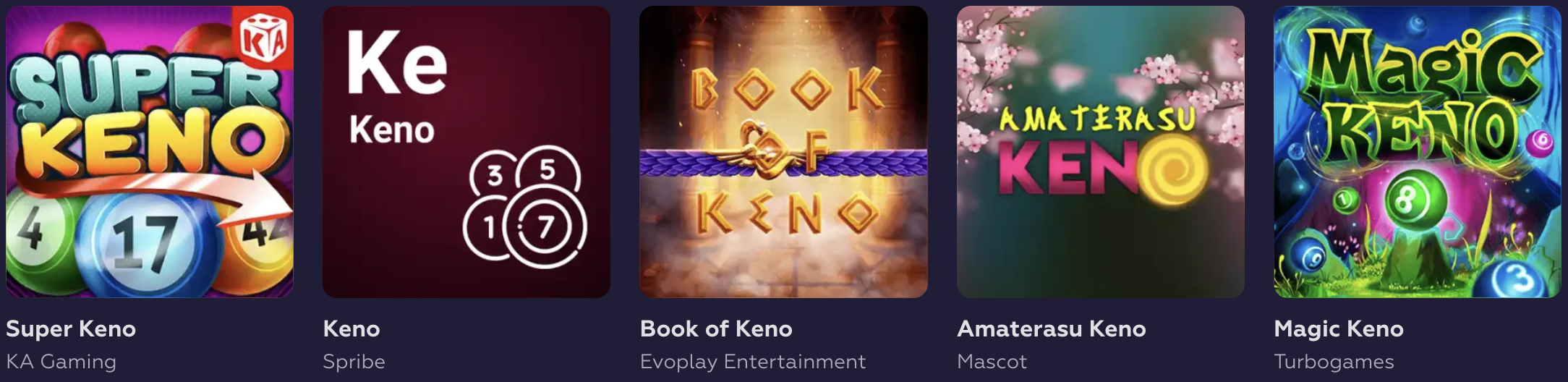Viewport: 1568px width, 382px height.
Task: Open the Super Keno game thumbnail
Action: coord(150,152)
